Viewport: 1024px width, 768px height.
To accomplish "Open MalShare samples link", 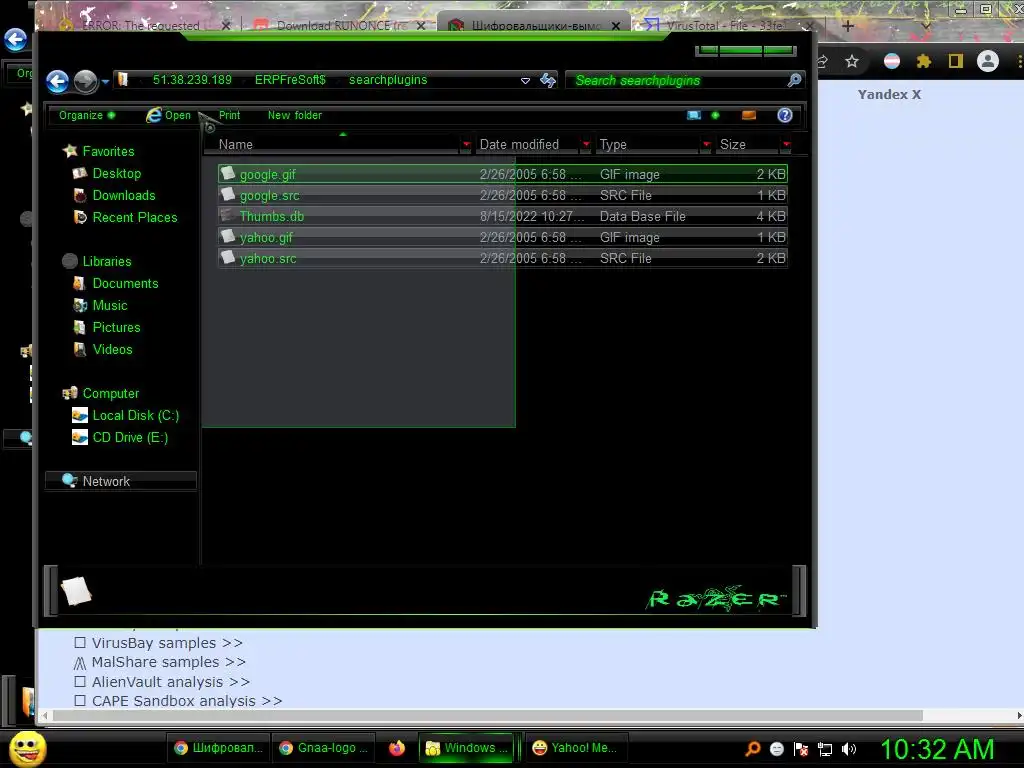I will pos(168,662).
